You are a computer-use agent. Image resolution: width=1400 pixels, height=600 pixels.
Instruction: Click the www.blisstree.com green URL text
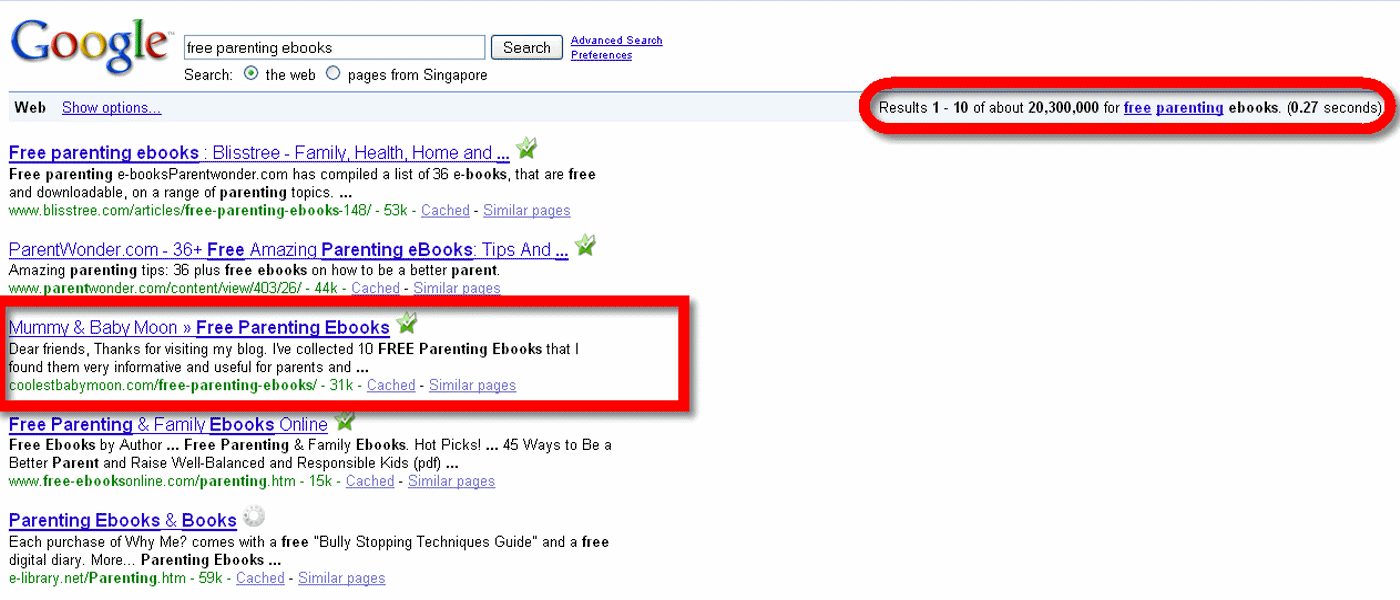pos(188,211)
